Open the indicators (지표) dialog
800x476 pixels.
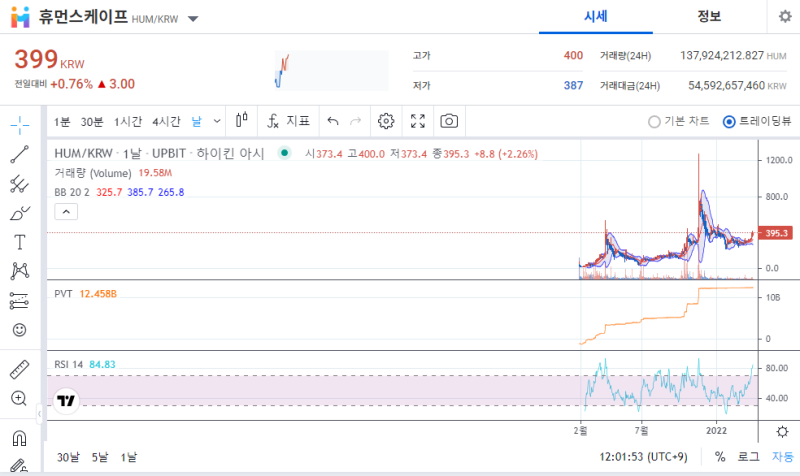click(x=288, y=121)
